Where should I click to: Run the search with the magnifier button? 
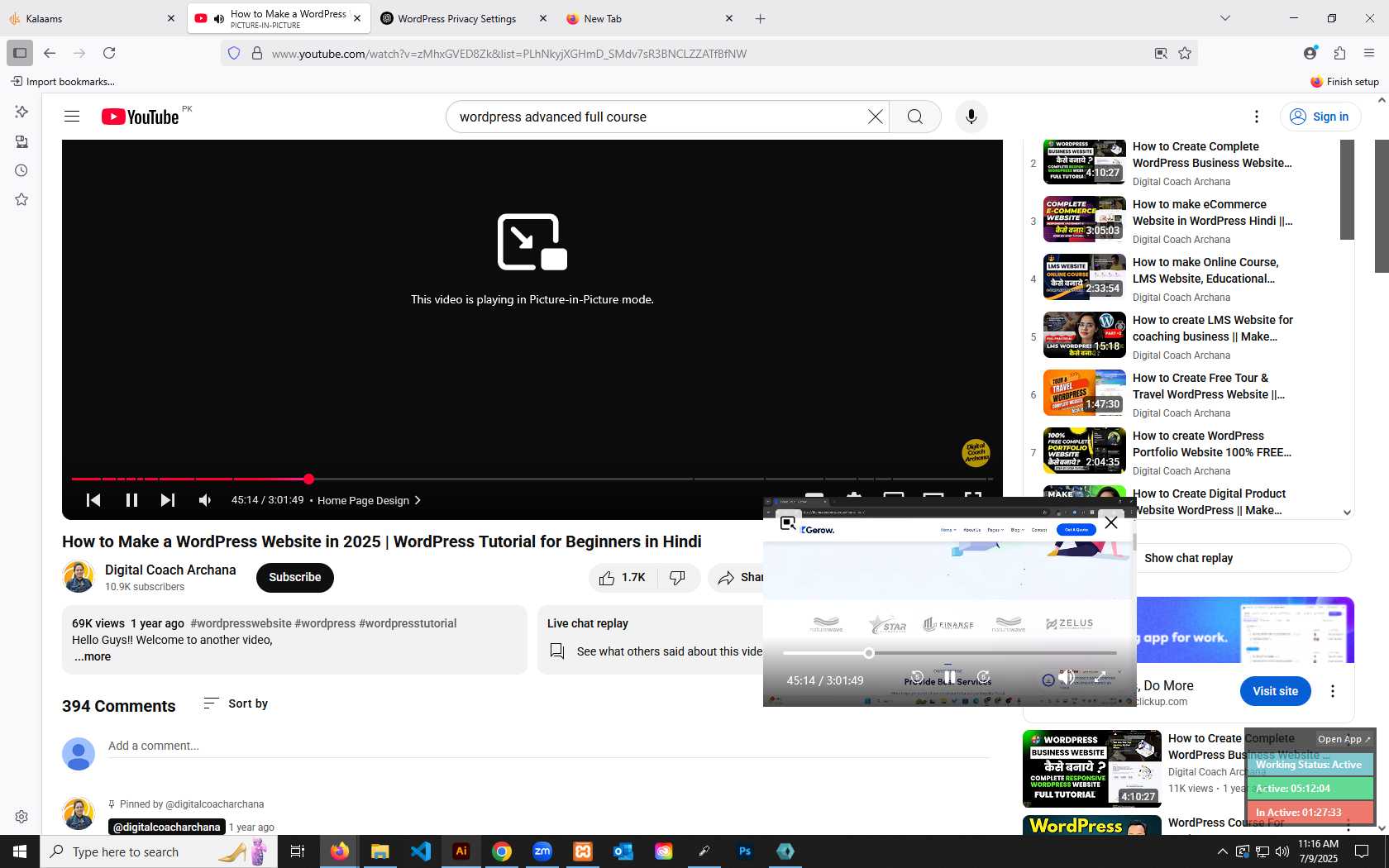click(914, 117)
